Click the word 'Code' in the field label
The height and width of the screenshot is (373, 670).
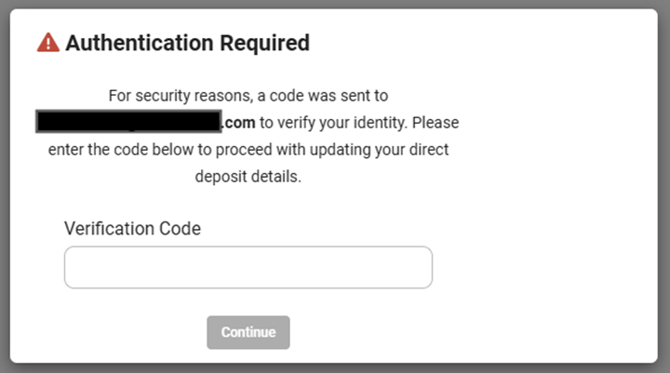pos(180,229)
